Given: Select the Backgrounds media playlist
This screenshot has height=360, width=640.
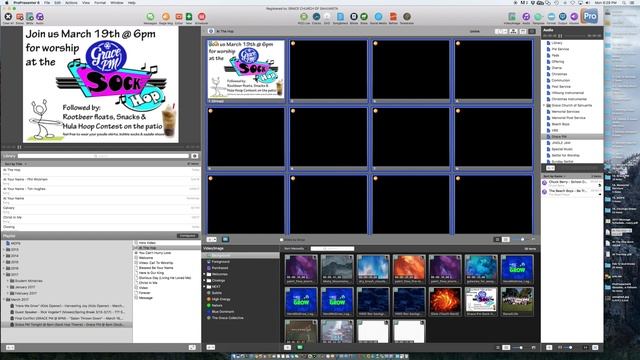Looking at the screenshot, I should (x=241, y=255).
